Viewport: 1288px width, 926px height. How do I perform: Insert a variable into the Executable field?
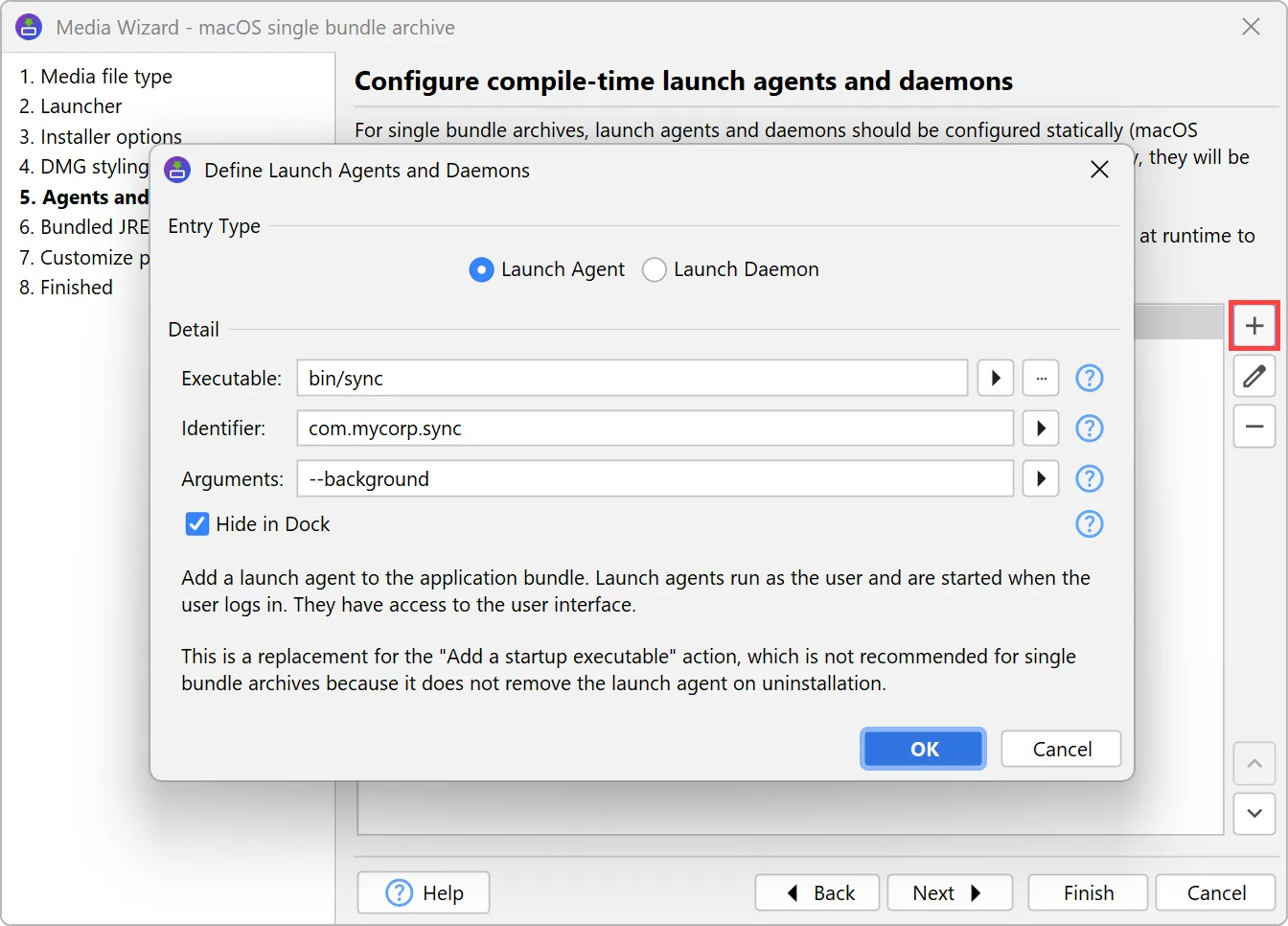point(995,378)
